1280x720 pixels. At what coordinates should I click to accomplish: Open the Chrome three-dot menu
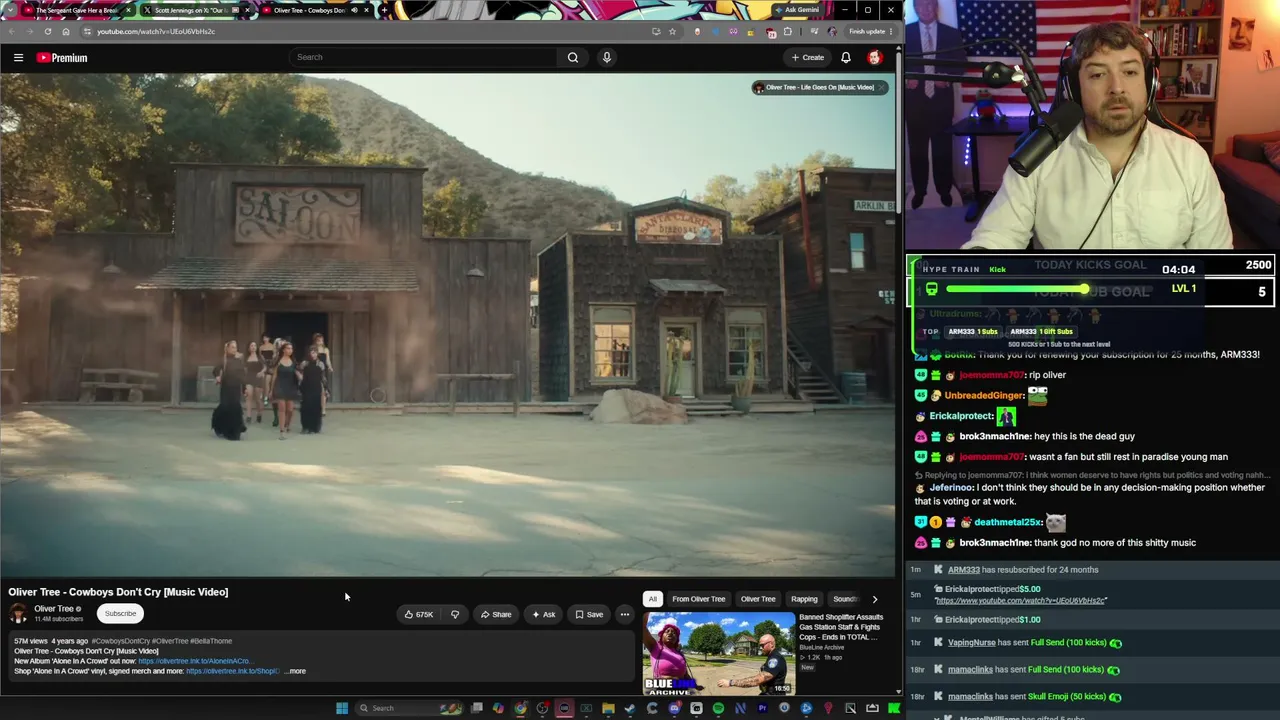click(891, 31)
